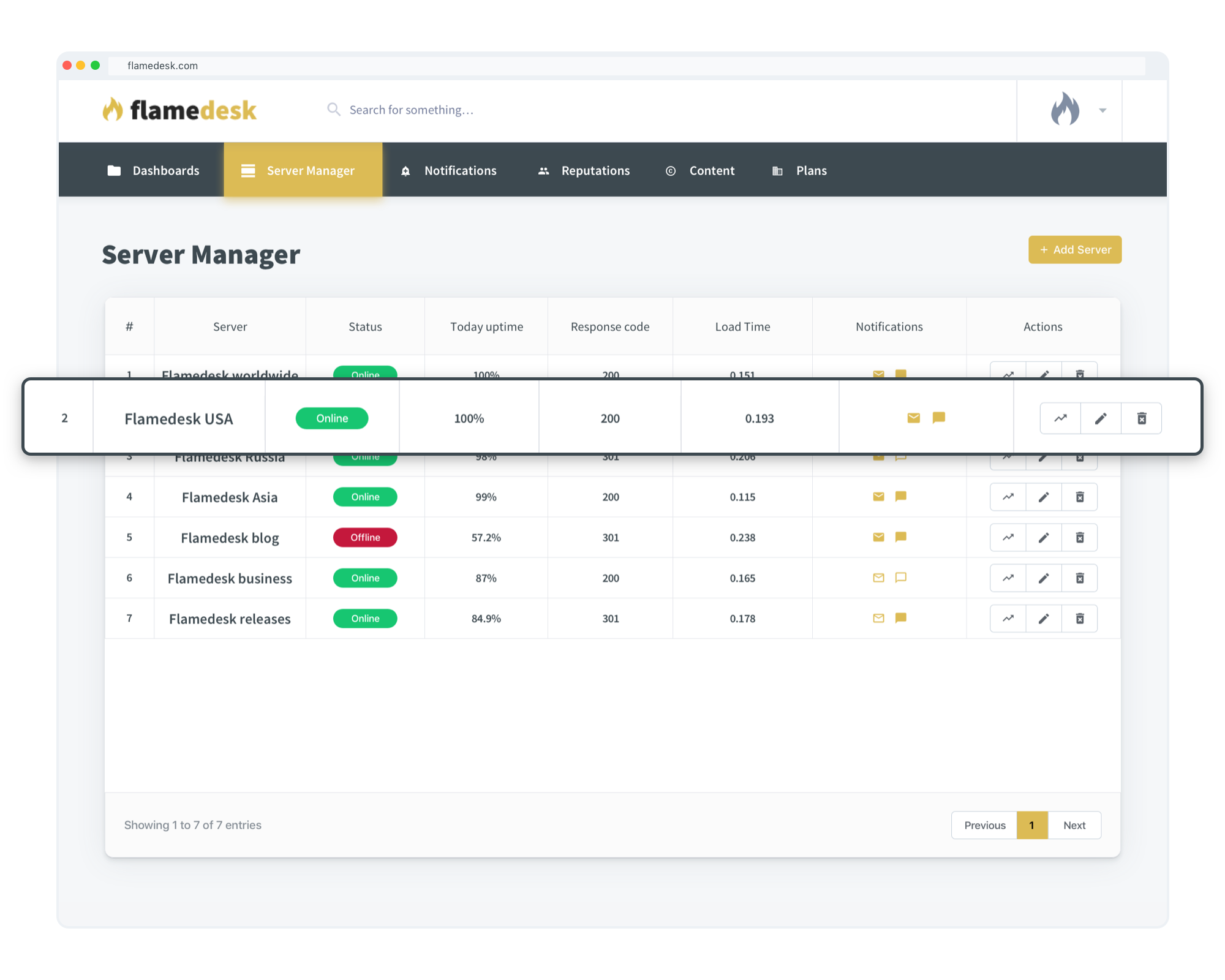Click the Add Server button
The width and height of the screenshot is (1225, 980).
tap(1075, 249)
